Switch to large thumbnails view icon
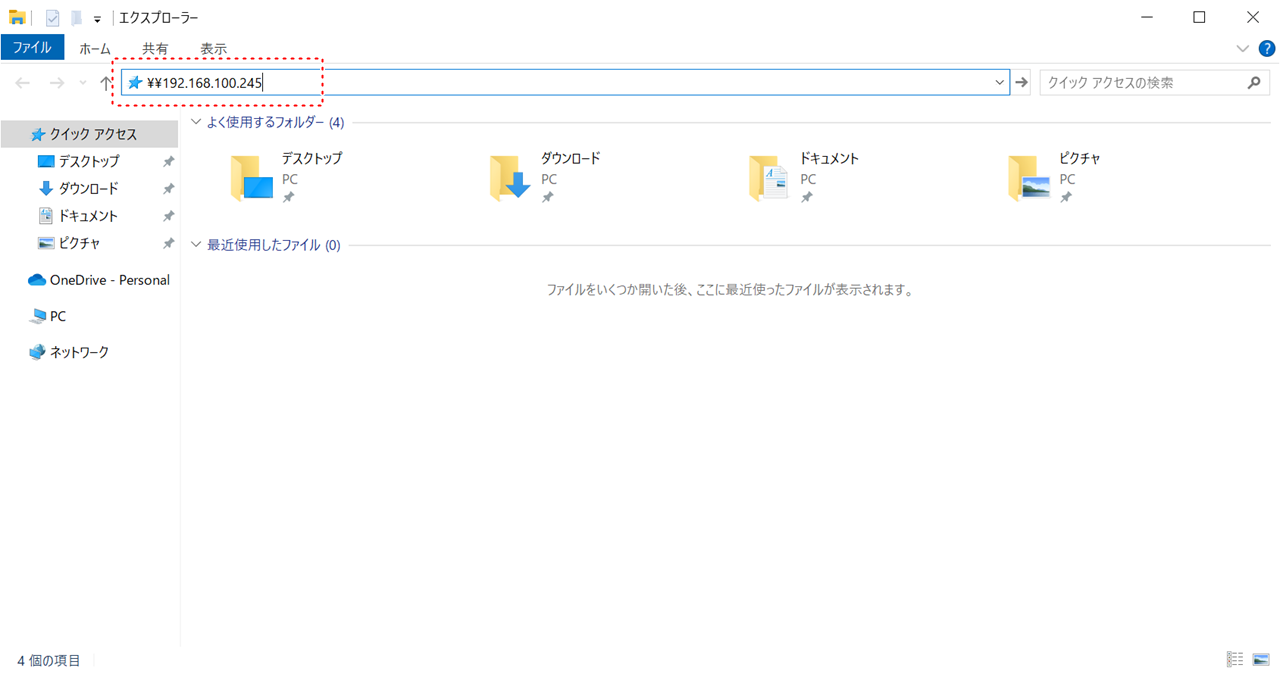 coord(1261,659)
